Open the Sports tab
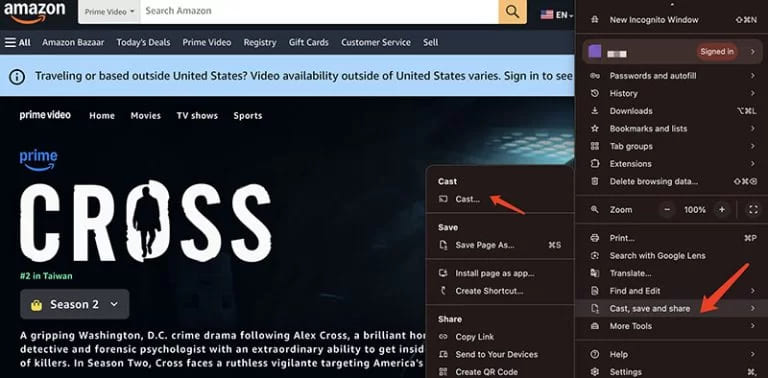The height and width of the screenshot is (378, 768). (x=248, y=116)
